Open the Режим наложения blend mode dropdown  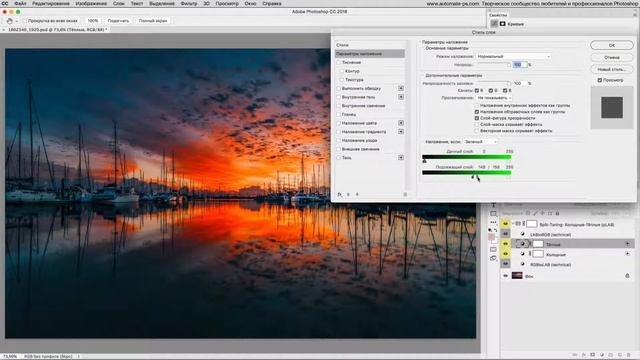pyautogui.click(x=513, y=56)
